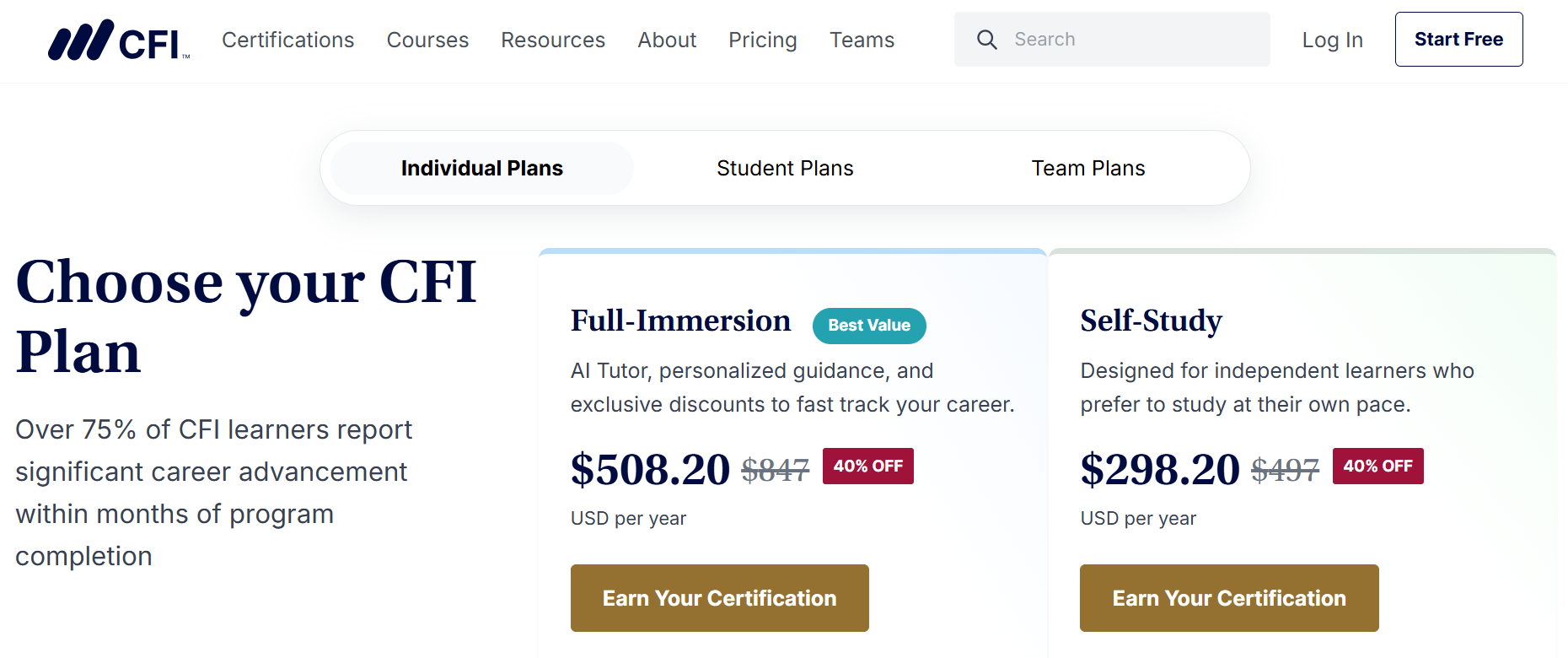Image resolution: width=1568 pixels, height=658 pixels.
Task: Select the Individual Plans tab
Action: point(481,168)
